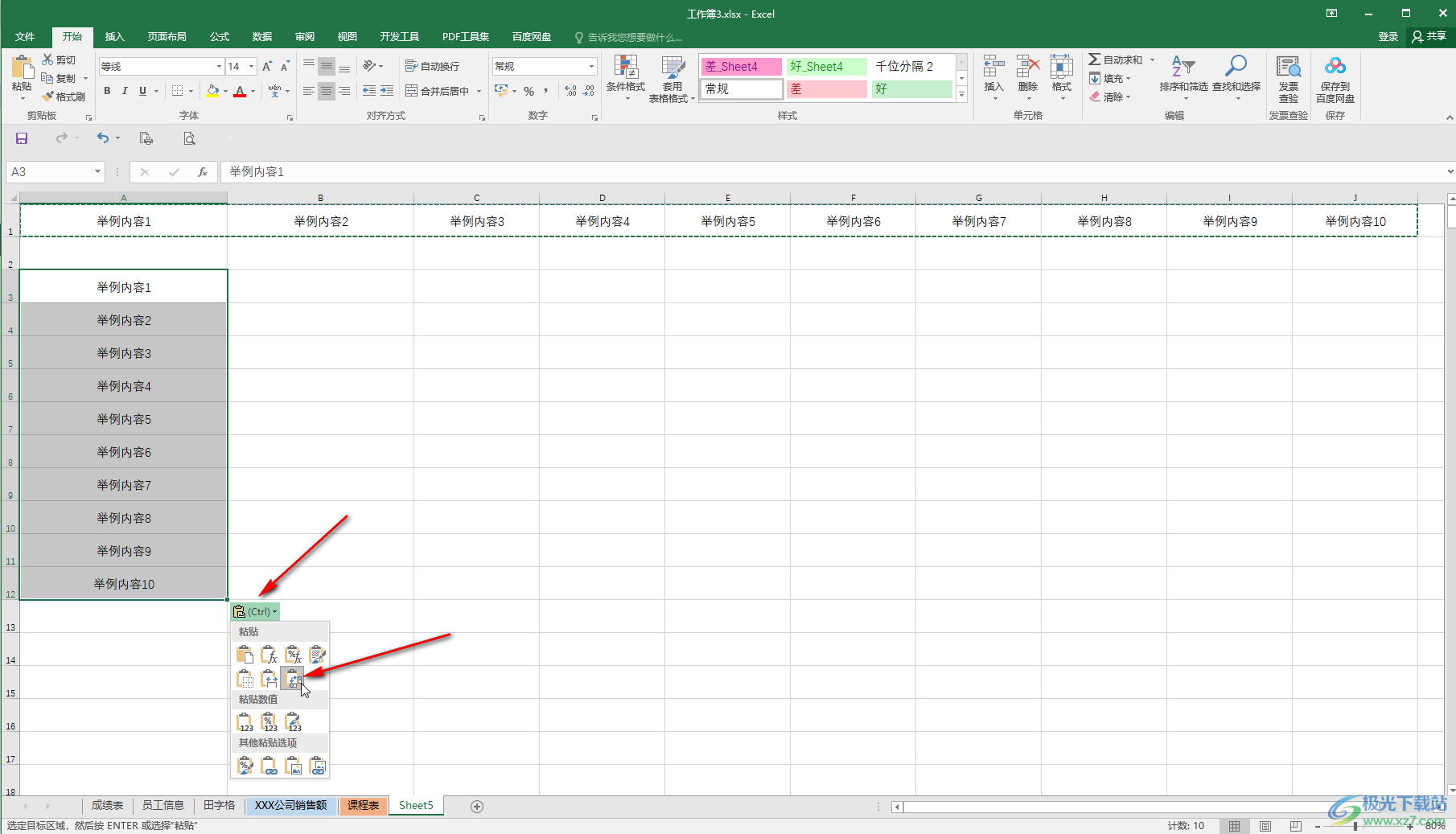1456x834 pixels.
Task: Open Sort & Filter (排序和筛选)
Action: pos(1183,79)
